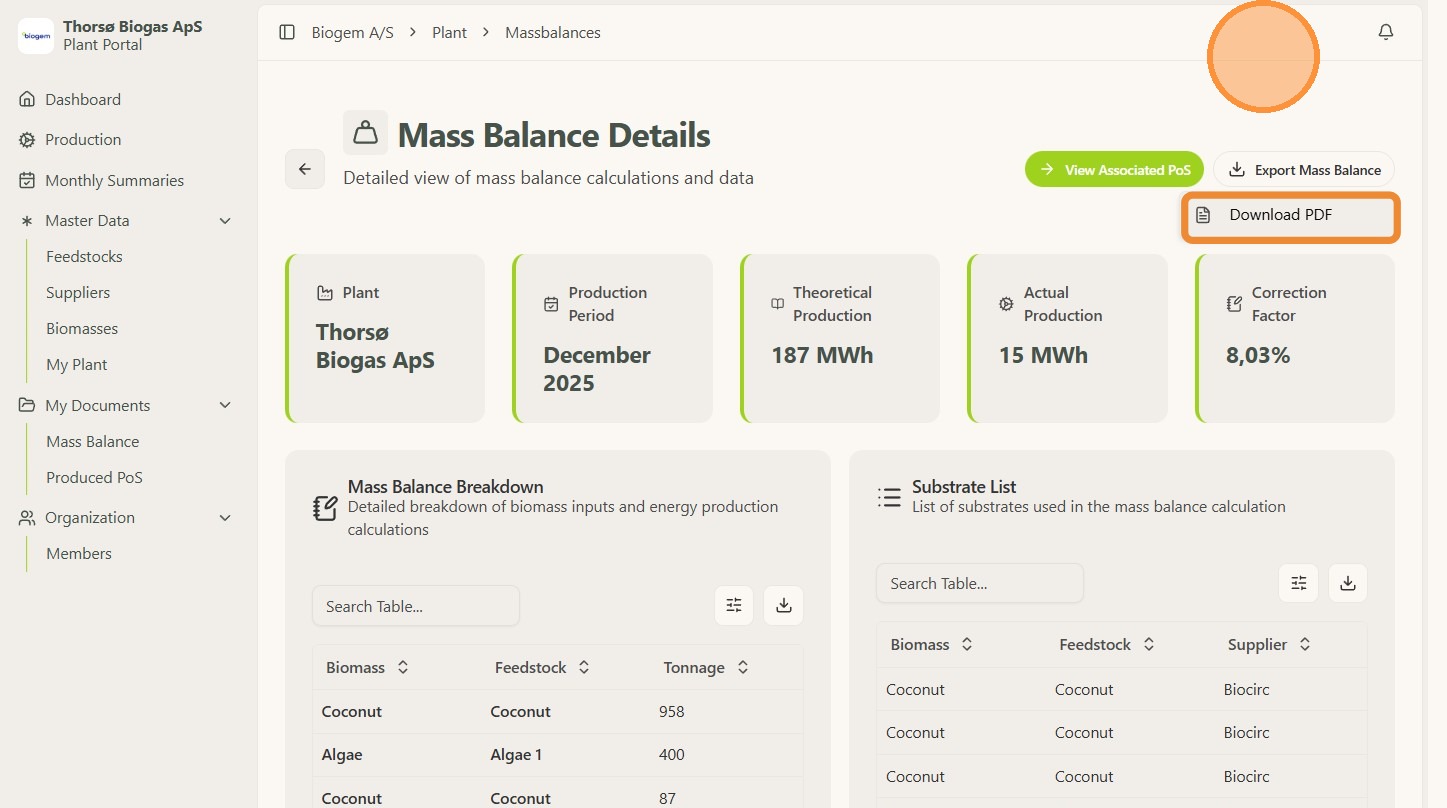Click the back arrow button
This screenshot has width=1447, height=808.
click(x=305, y=169)
